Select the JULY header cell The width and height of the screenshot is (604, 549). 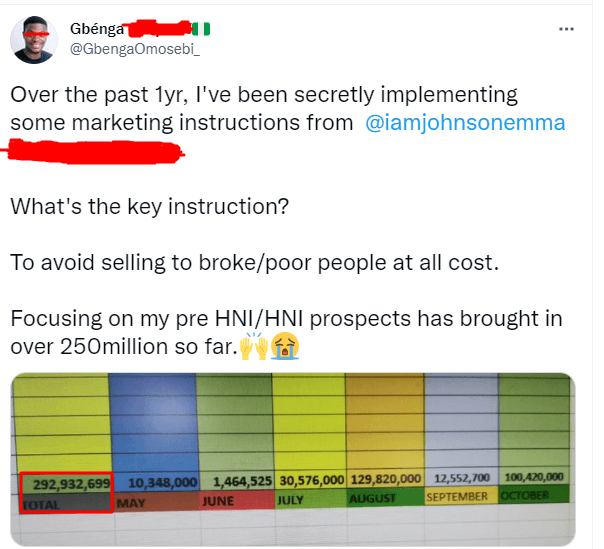pyautogui.click(x=310, y=499)
